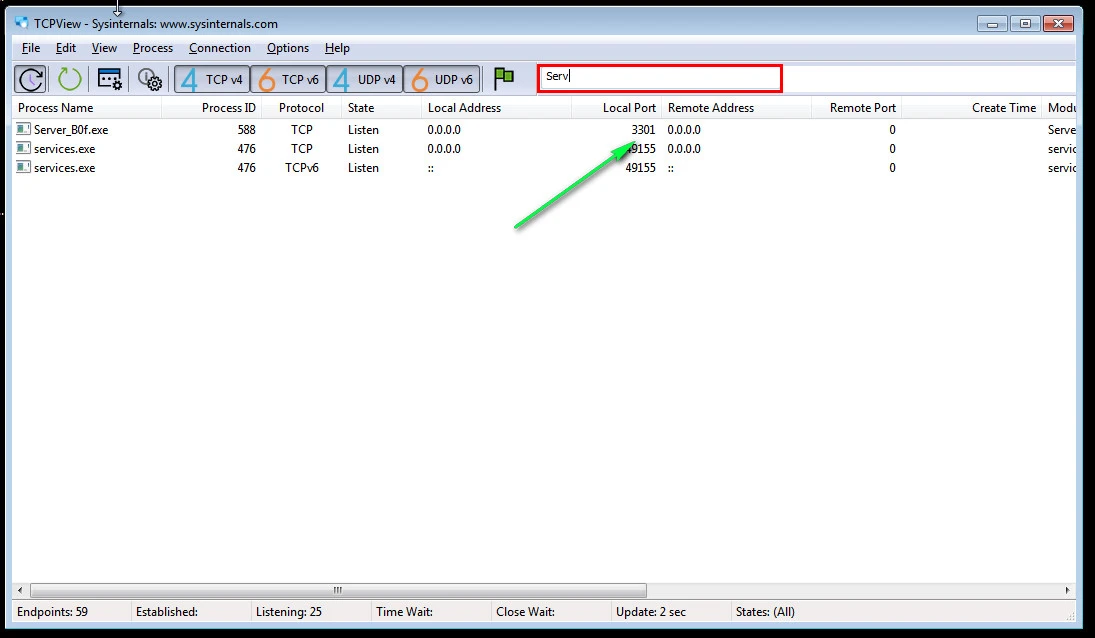Sort by Protocol column header

tap(302, 108)
